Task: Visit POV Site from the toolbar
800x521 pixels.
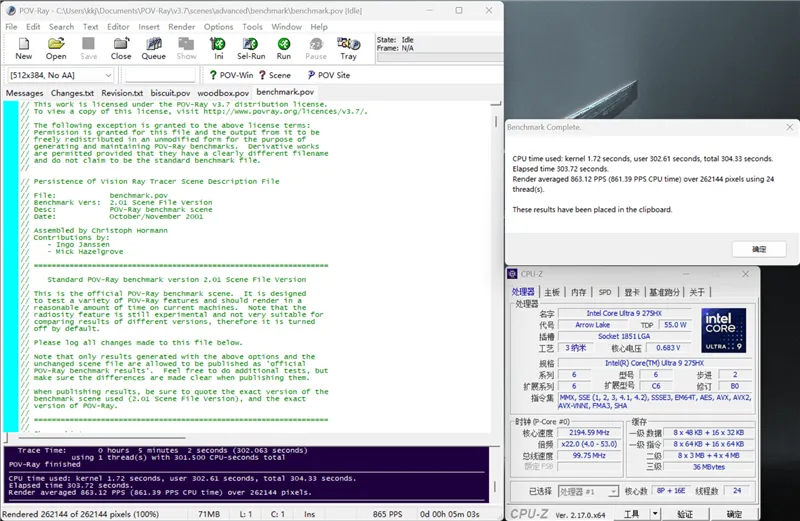Action: (327, 75)
